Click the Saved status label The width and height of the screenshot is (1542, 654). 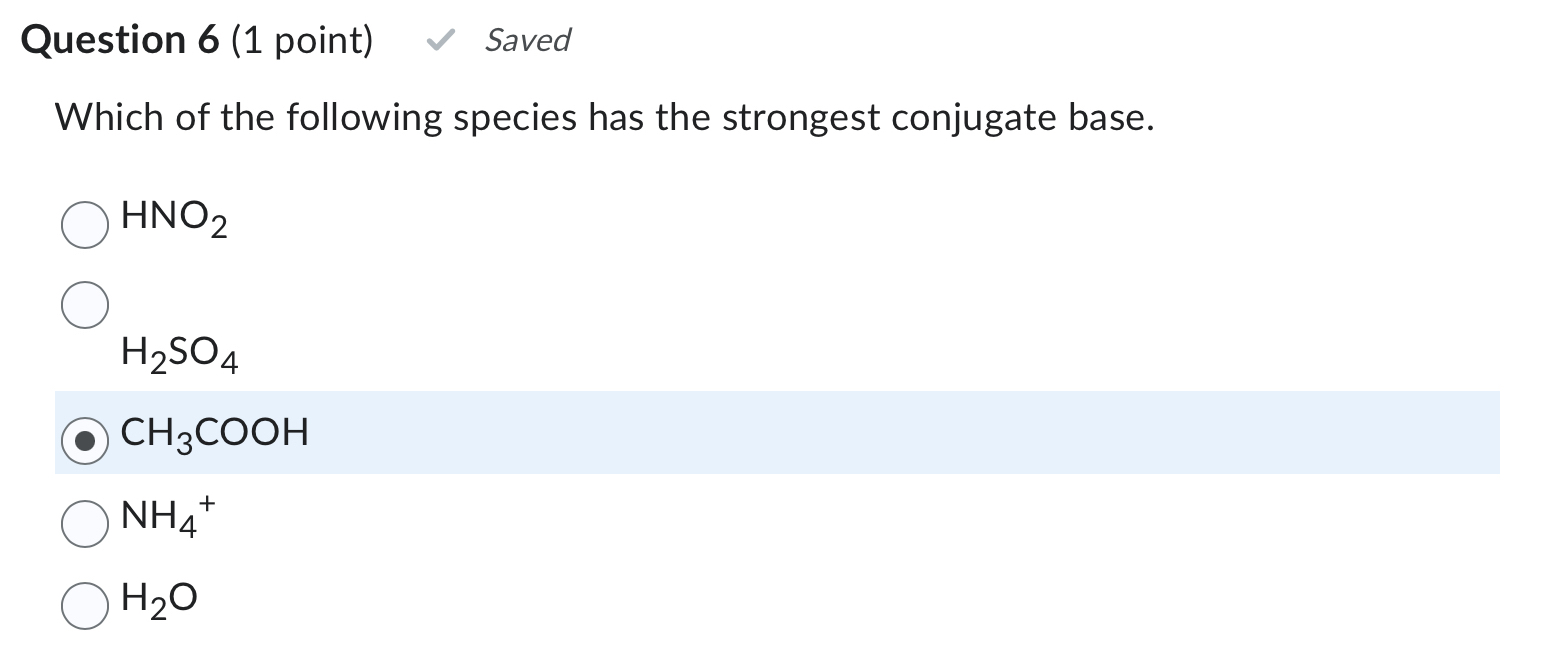click(528, 41)
